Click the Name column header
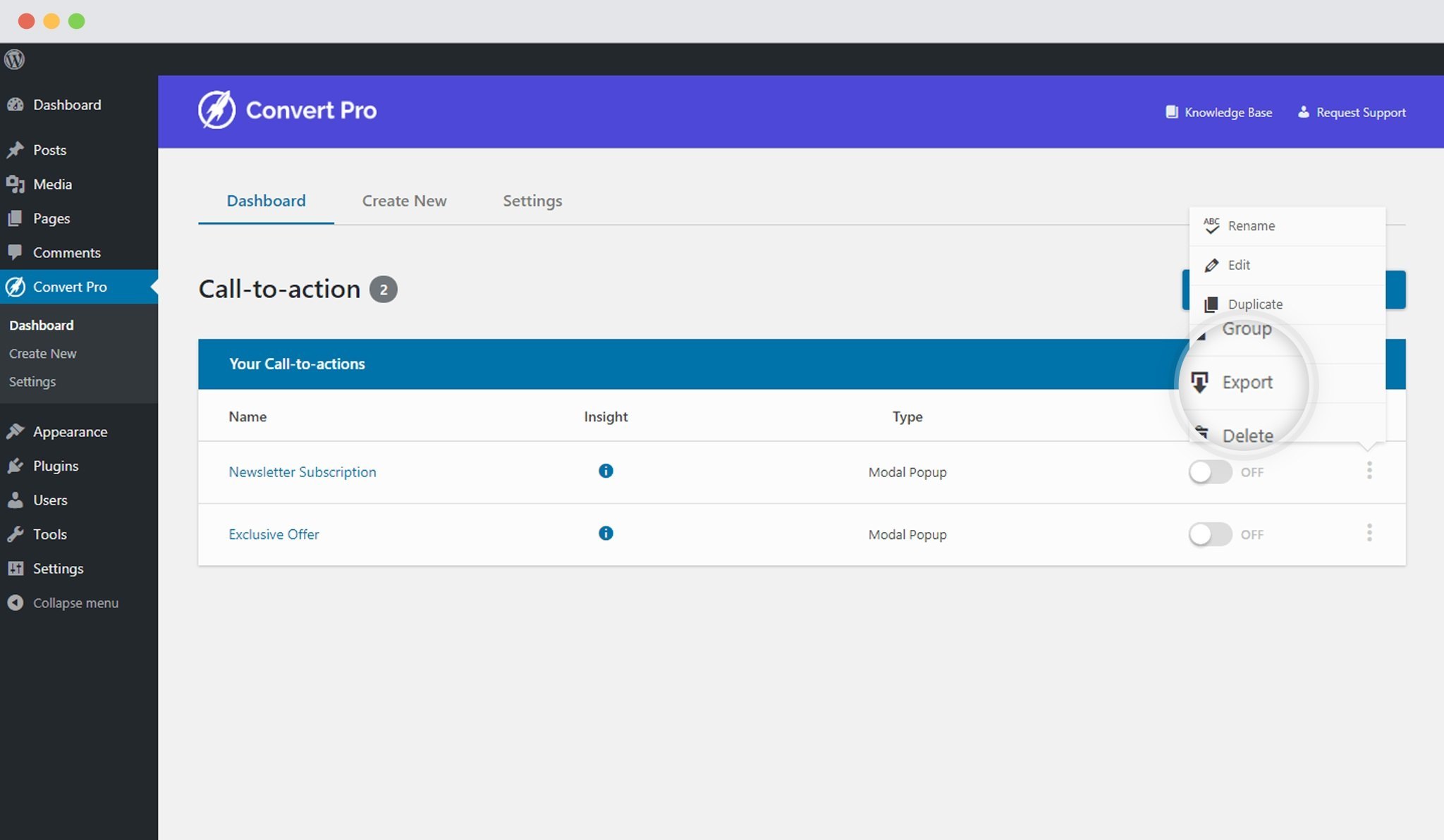 (x=247, y=416)
